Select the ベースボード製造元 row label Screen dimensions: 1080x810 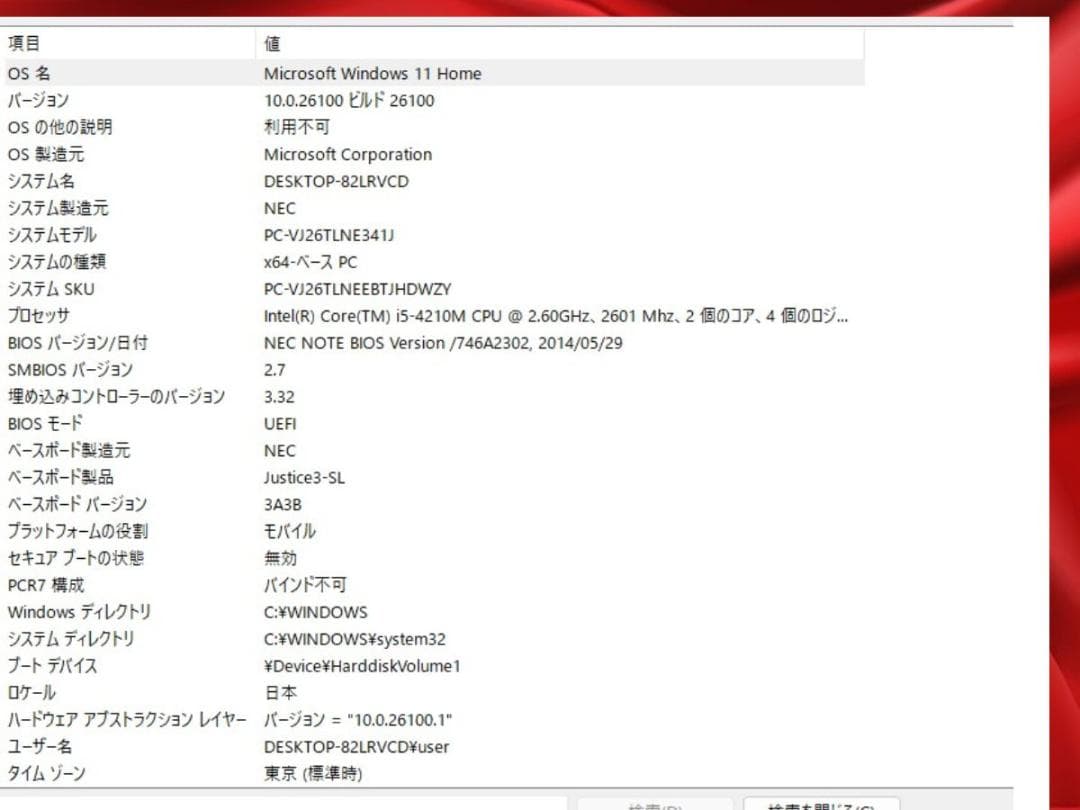(69, 450)
